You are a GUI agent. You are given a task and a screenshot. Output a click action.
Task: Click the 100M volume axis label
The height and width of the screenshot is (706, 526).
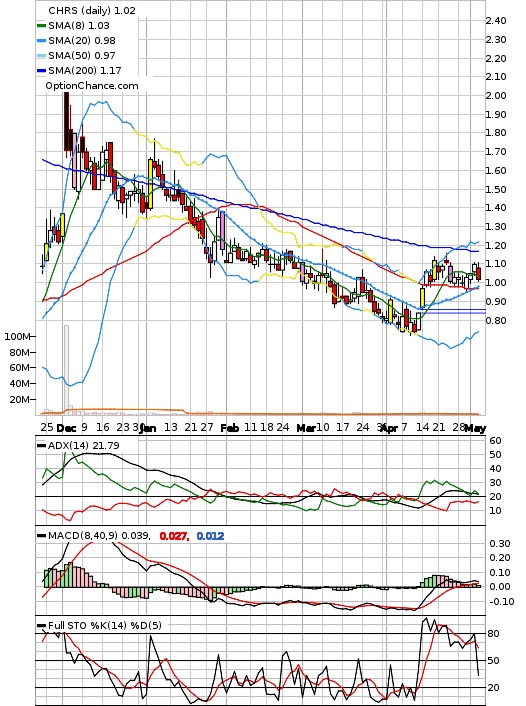(17, 337)
